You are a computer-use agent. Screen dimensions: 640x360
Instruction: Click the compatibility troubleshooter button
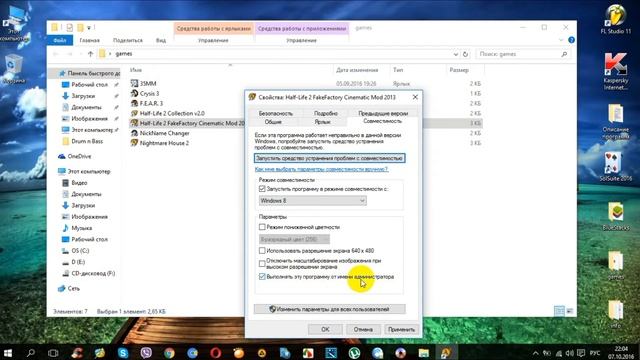330,158
